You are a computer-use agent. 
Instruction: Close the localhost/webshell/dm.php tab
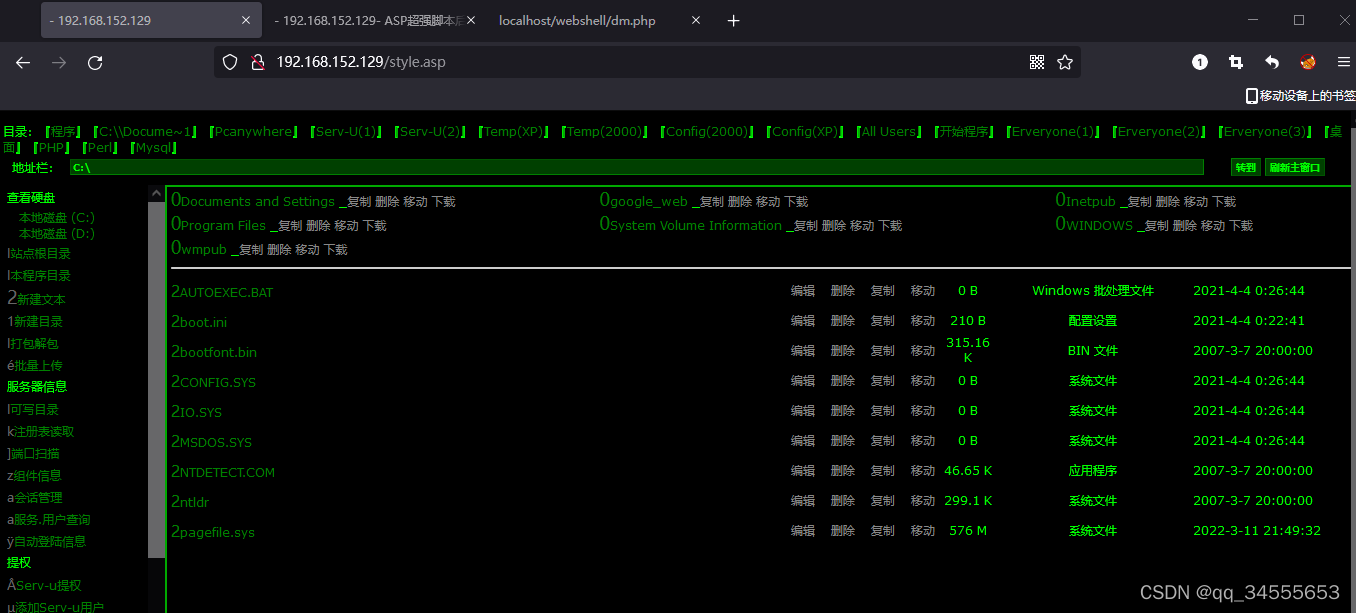tap(696, 20)
